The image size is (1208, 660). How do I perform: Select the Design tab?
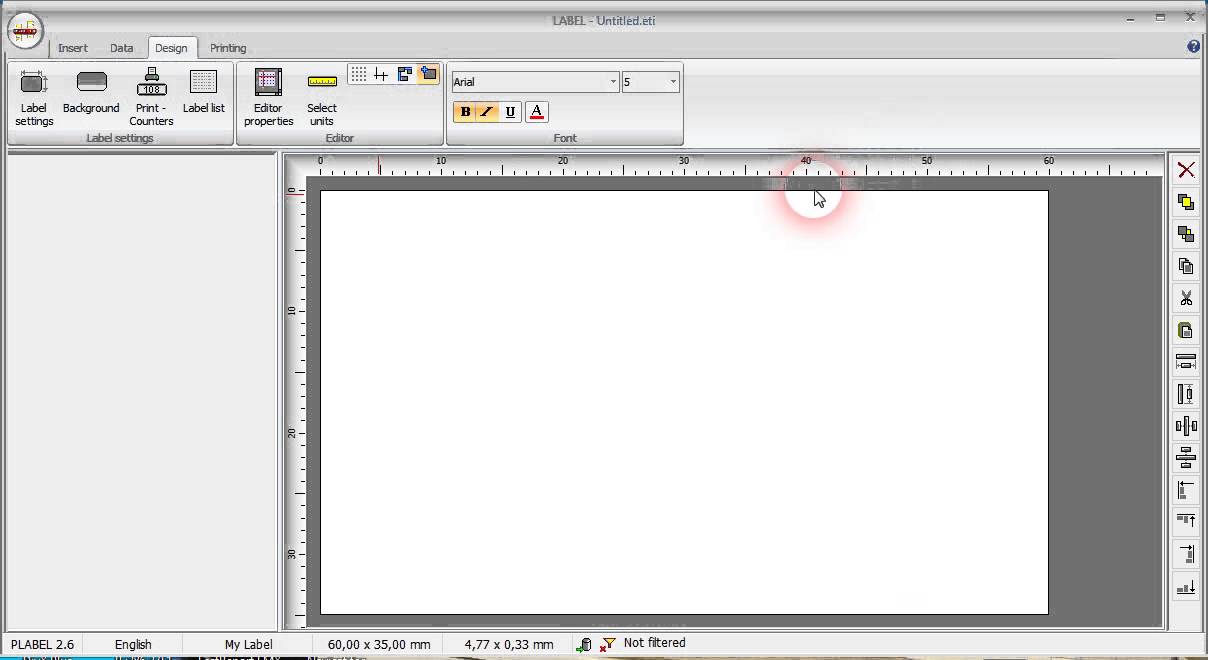[x=171, y=48]
